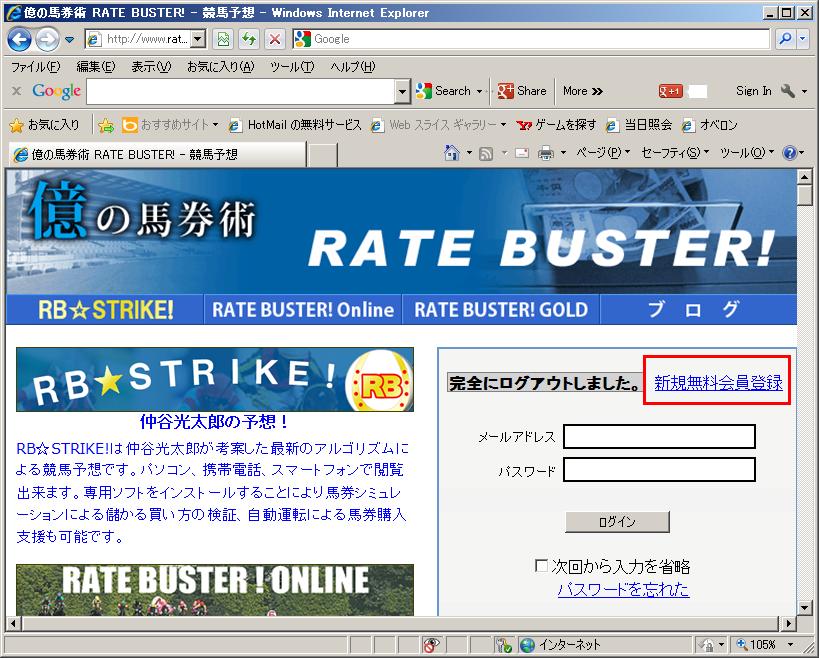Click the Read mail envelope icon
The height and width of the screenshot is (658, 819).
(x=522, y=153)
